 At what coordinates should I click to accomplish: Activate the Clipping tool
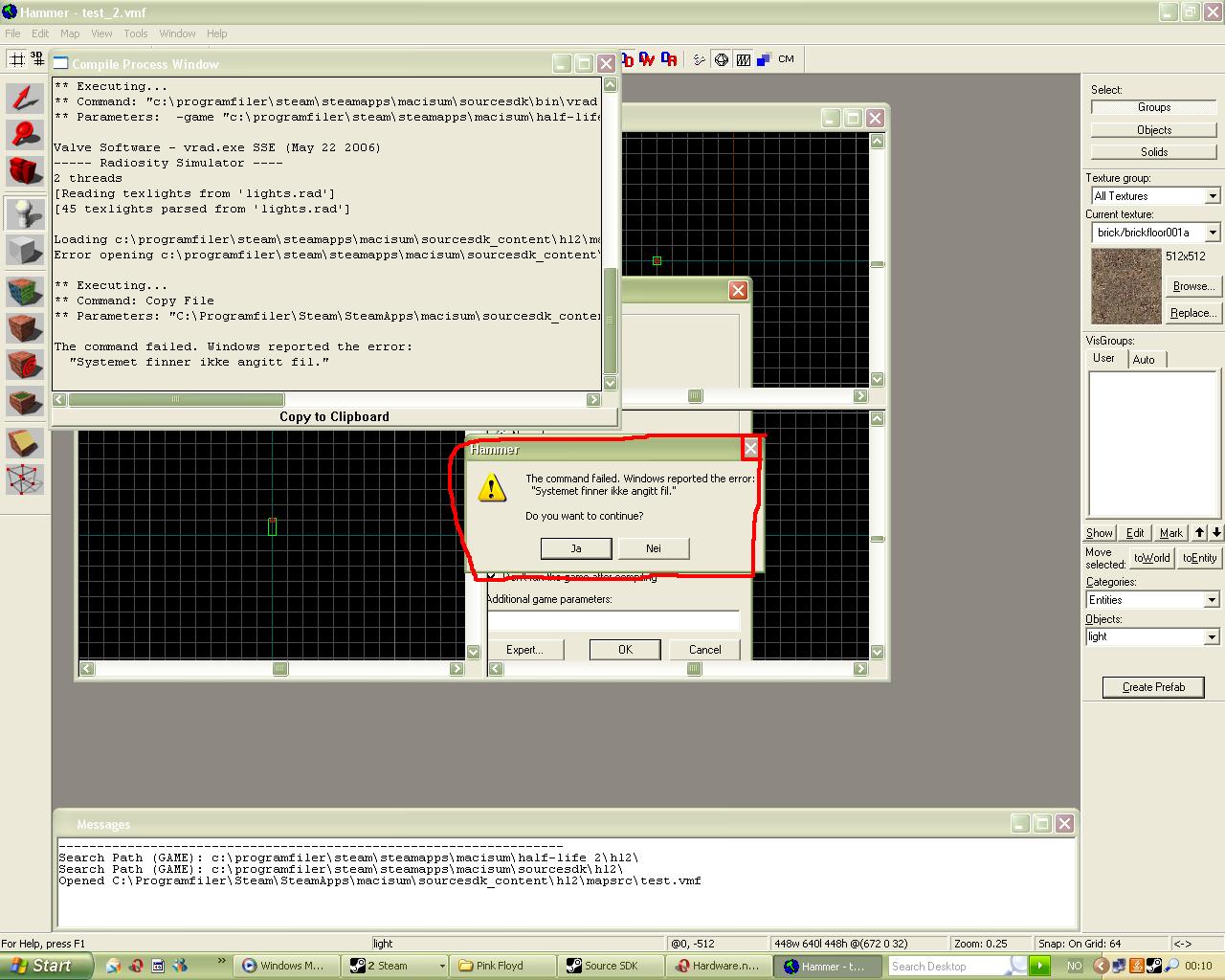25,442
